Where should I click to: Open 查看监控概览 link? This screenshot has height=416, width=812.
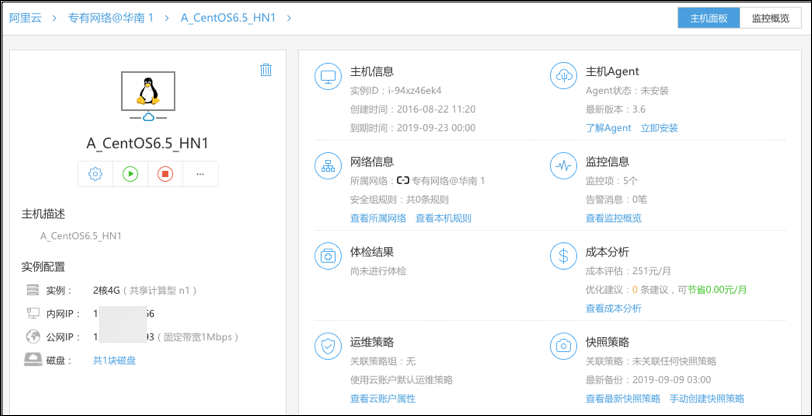point(613,218)
